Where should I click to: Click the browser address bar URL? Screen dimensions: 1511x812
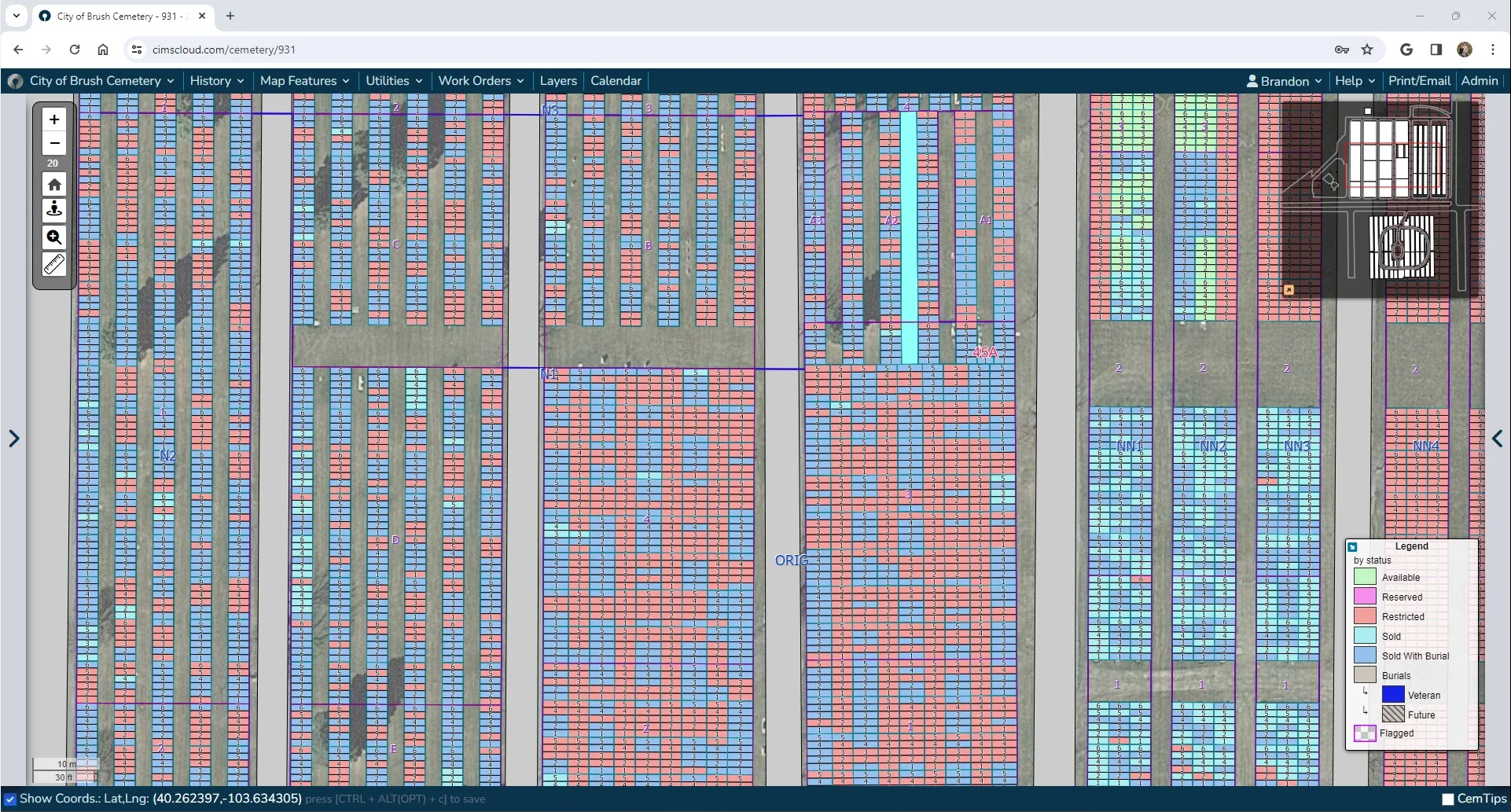click(224, 50)
